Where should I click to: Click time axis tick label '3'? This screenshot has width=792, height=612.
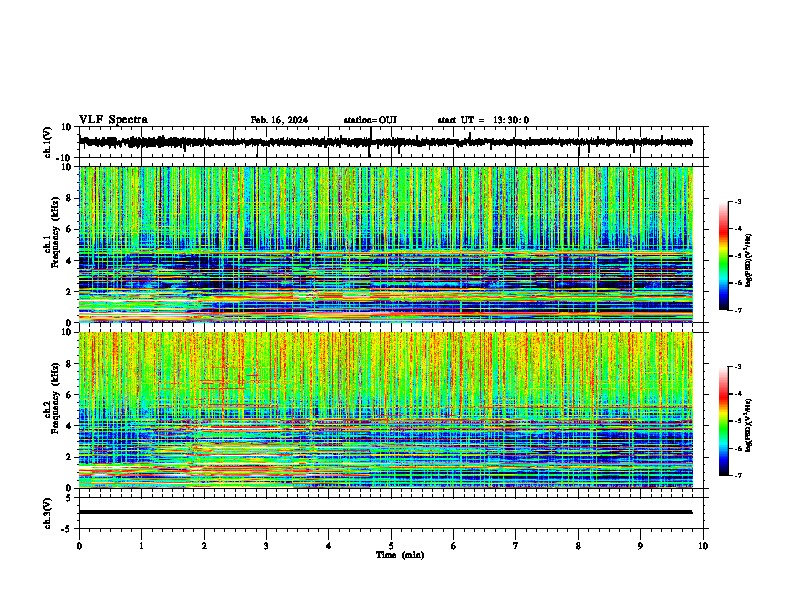tap(266, 546)
